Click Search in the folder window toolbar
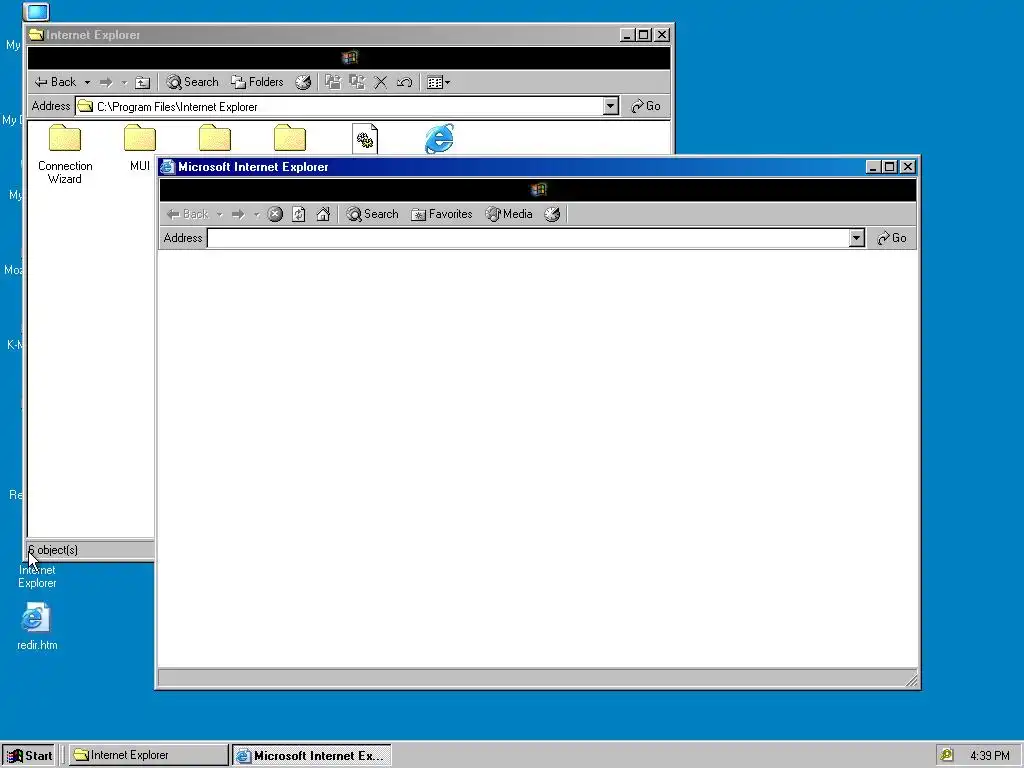Screen dimensions: 1024x768 click(x=192, y=82)
